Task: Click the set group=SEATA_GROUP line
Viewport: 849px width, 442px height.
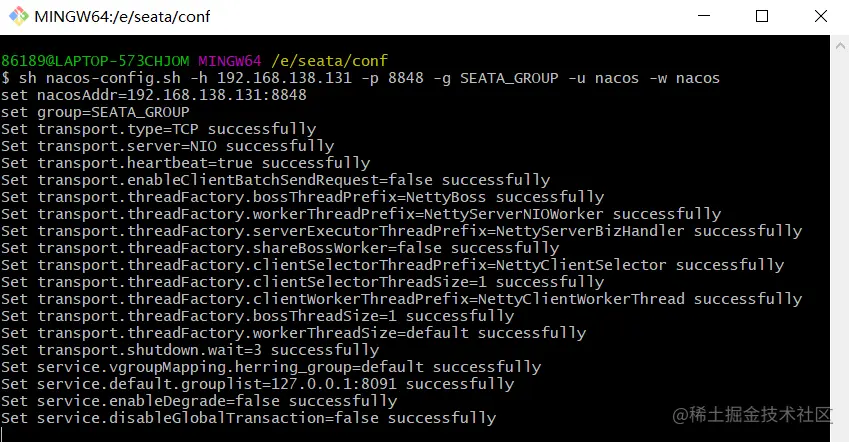Action: [x=95, y=112]
